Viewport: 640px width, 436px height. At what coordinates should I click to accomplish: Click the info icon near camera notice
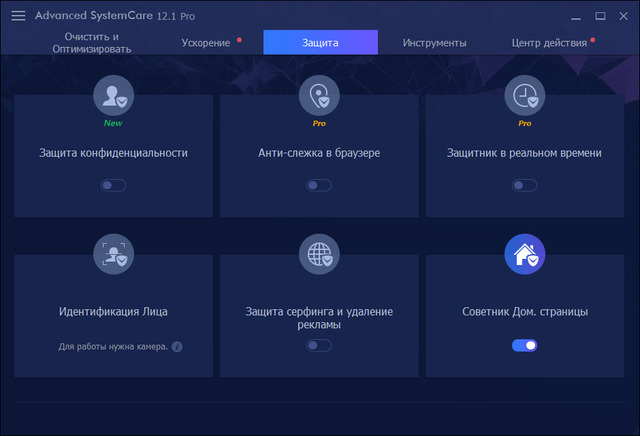(177, 347)
